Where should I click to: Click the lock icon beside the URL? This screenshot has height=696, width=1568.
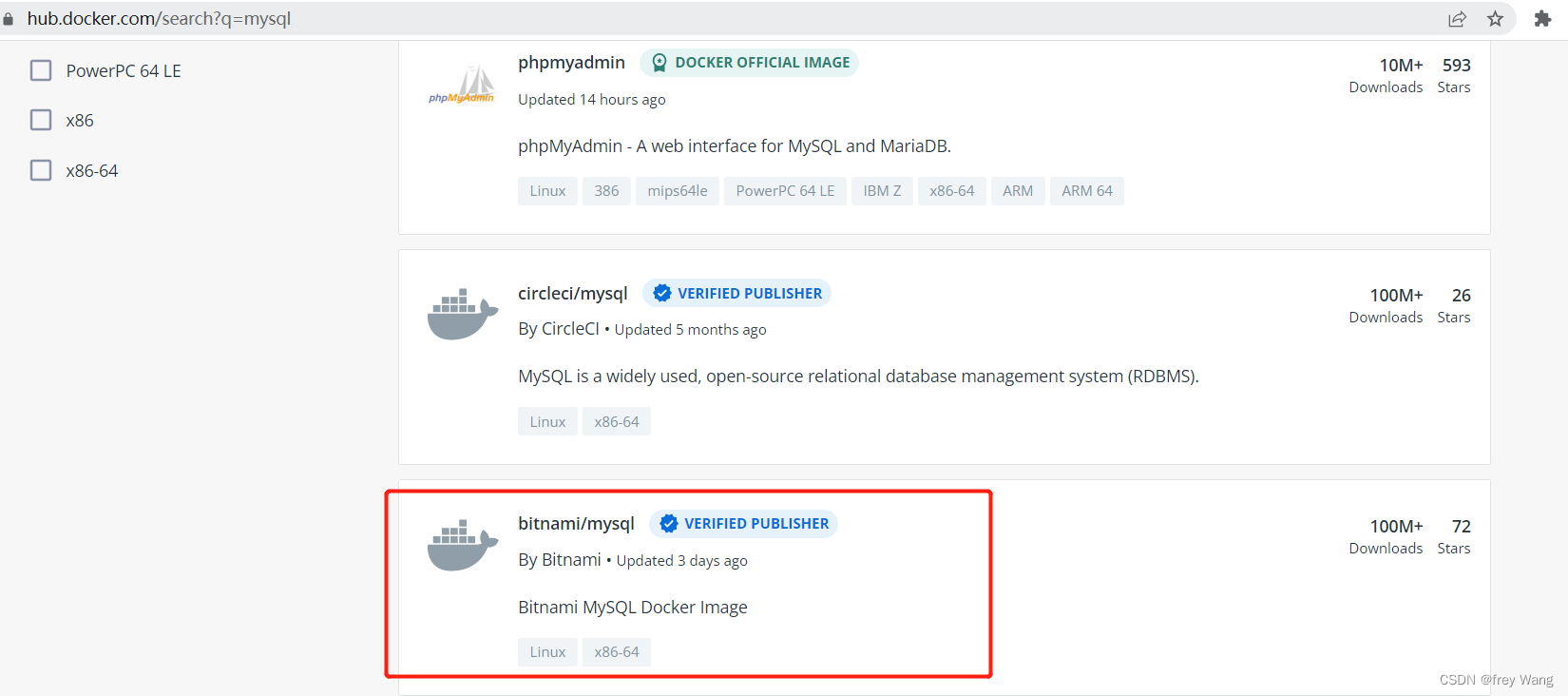pyautogui.click(x=9, y=19)
